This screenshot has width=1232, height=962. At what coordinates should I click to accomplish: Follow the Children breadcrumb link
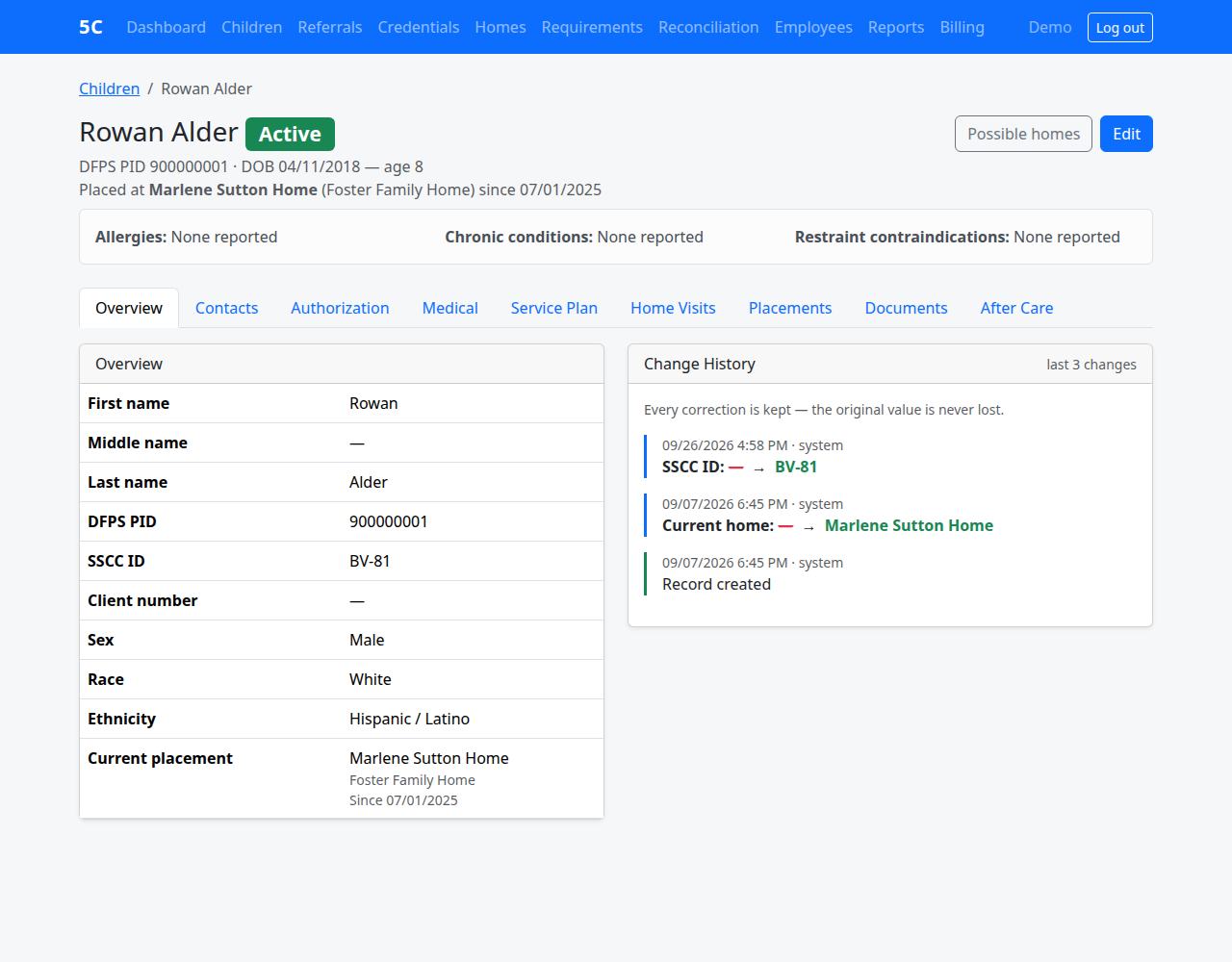[109, 89]
